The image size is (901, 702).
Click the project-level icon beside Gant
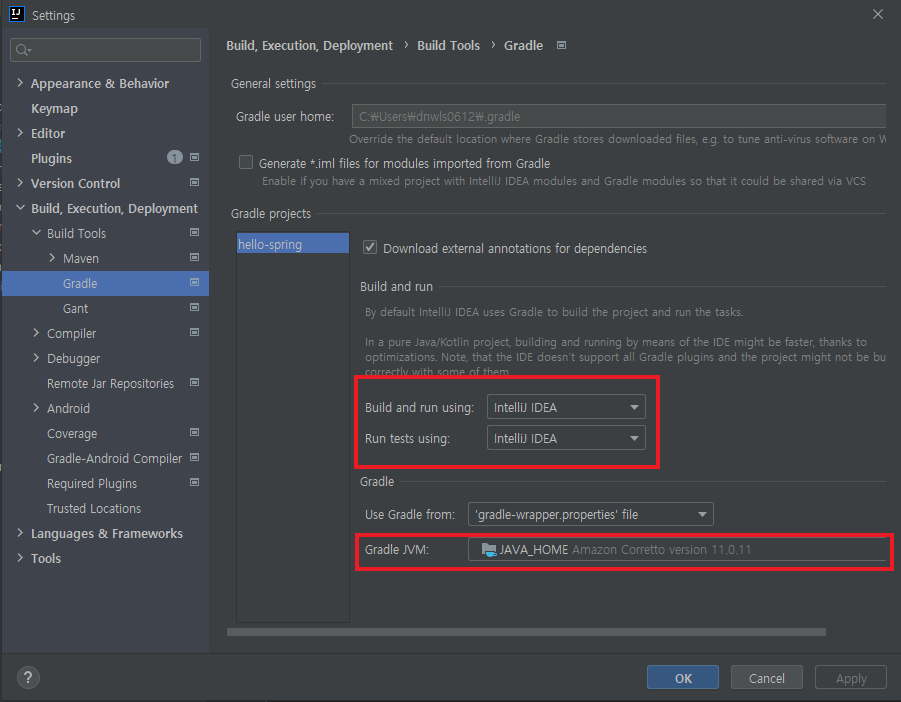click(194, 308)
